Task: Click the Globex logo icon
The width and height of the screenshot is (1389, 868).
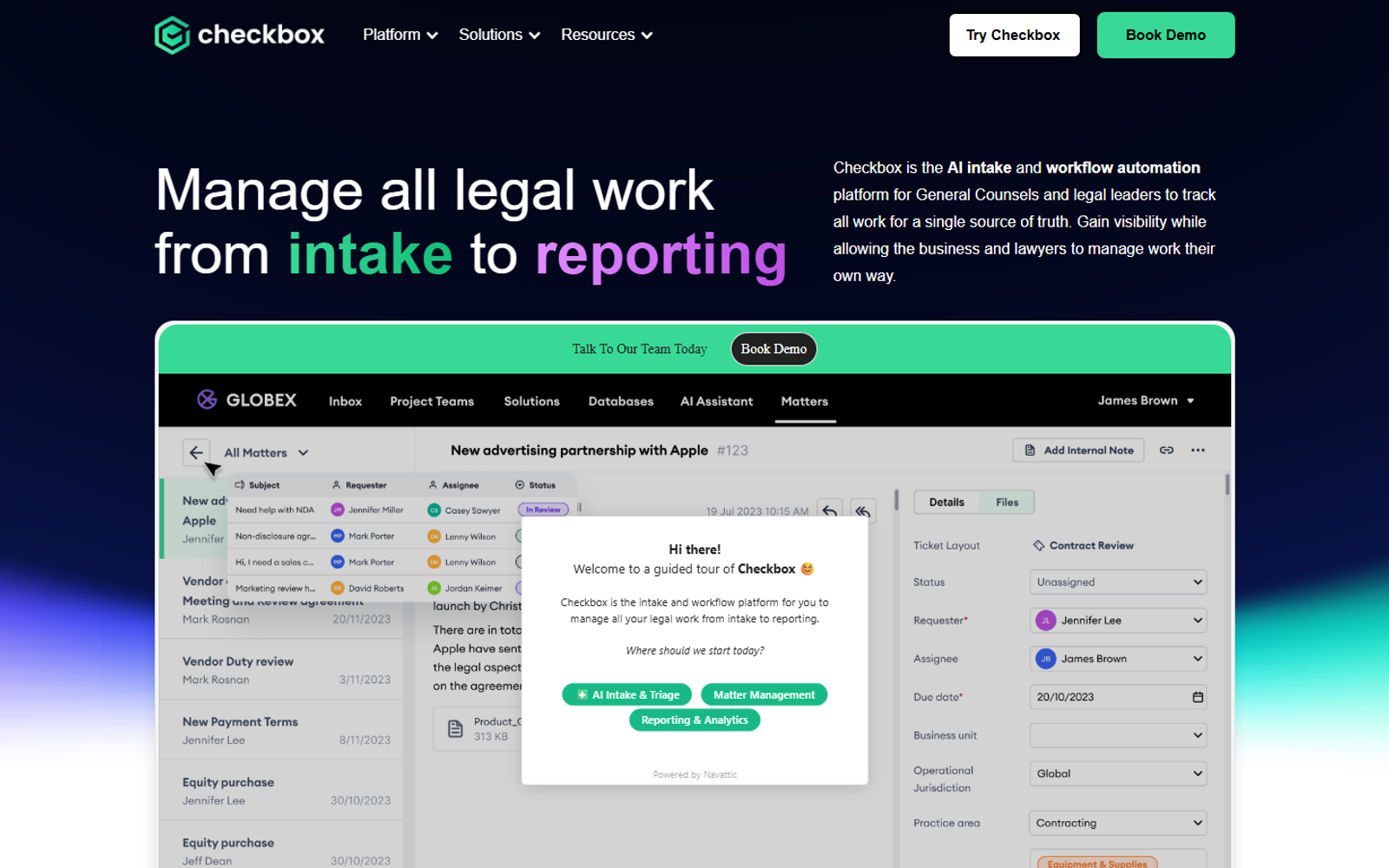Action: pos(207,399)
